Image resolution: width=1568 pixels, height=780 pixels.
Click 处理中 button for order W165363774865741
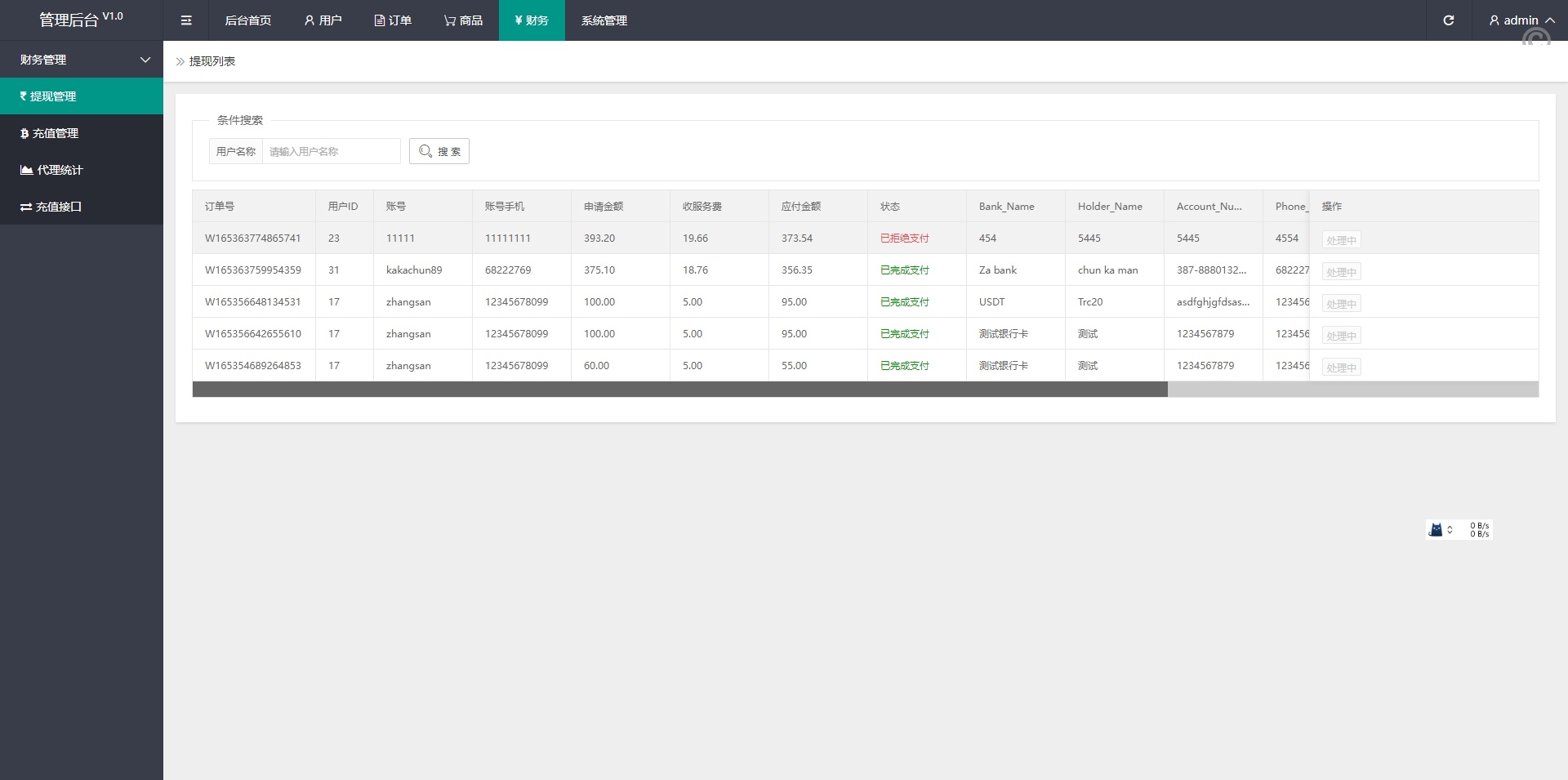(1341, 240)
